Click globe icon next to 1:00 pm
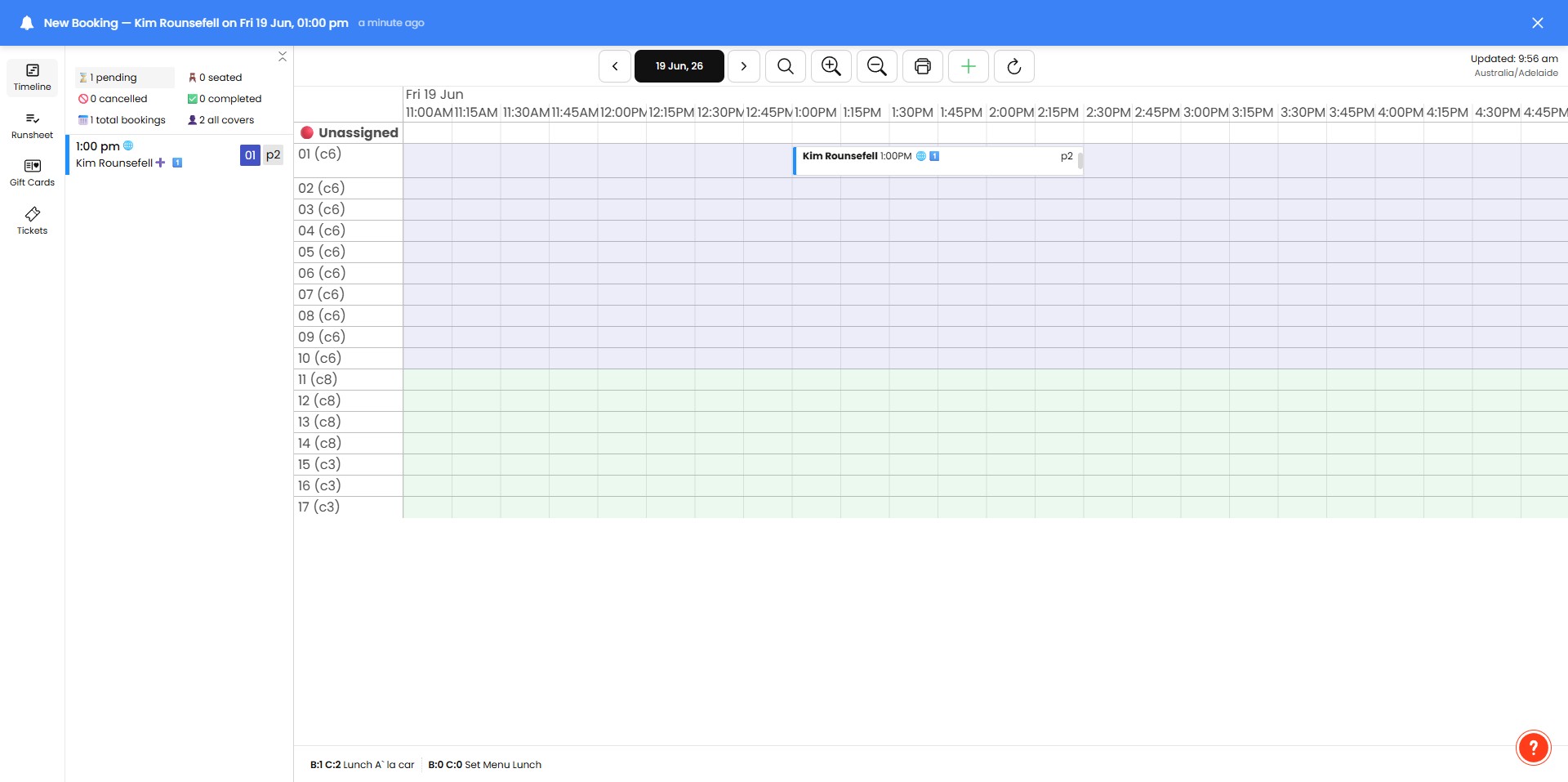1568x782 pixels. (x=128, y=145)
